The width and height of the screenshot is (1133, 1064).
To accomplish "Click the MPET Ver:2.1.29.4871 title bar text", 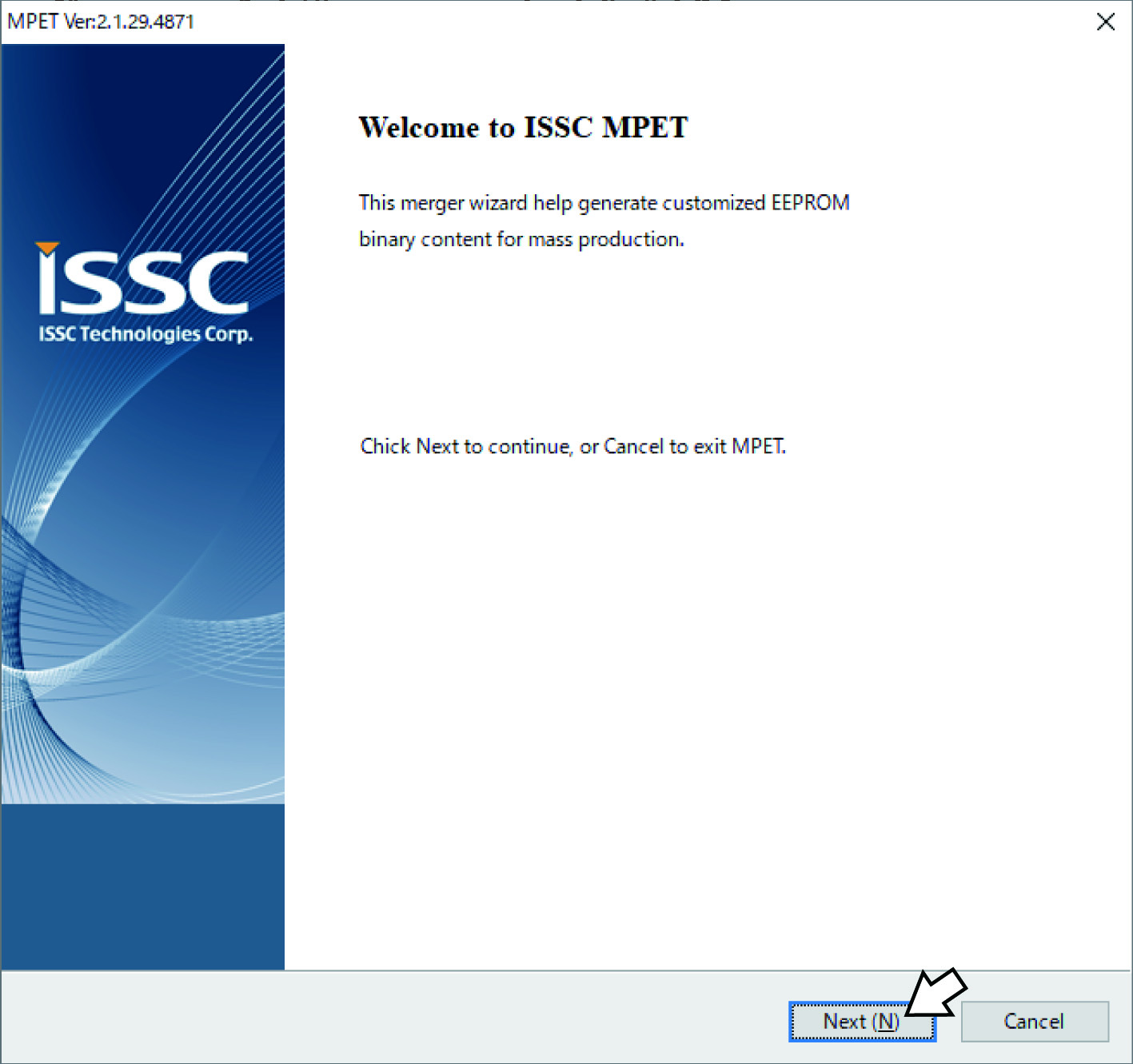I will (101, 22).
